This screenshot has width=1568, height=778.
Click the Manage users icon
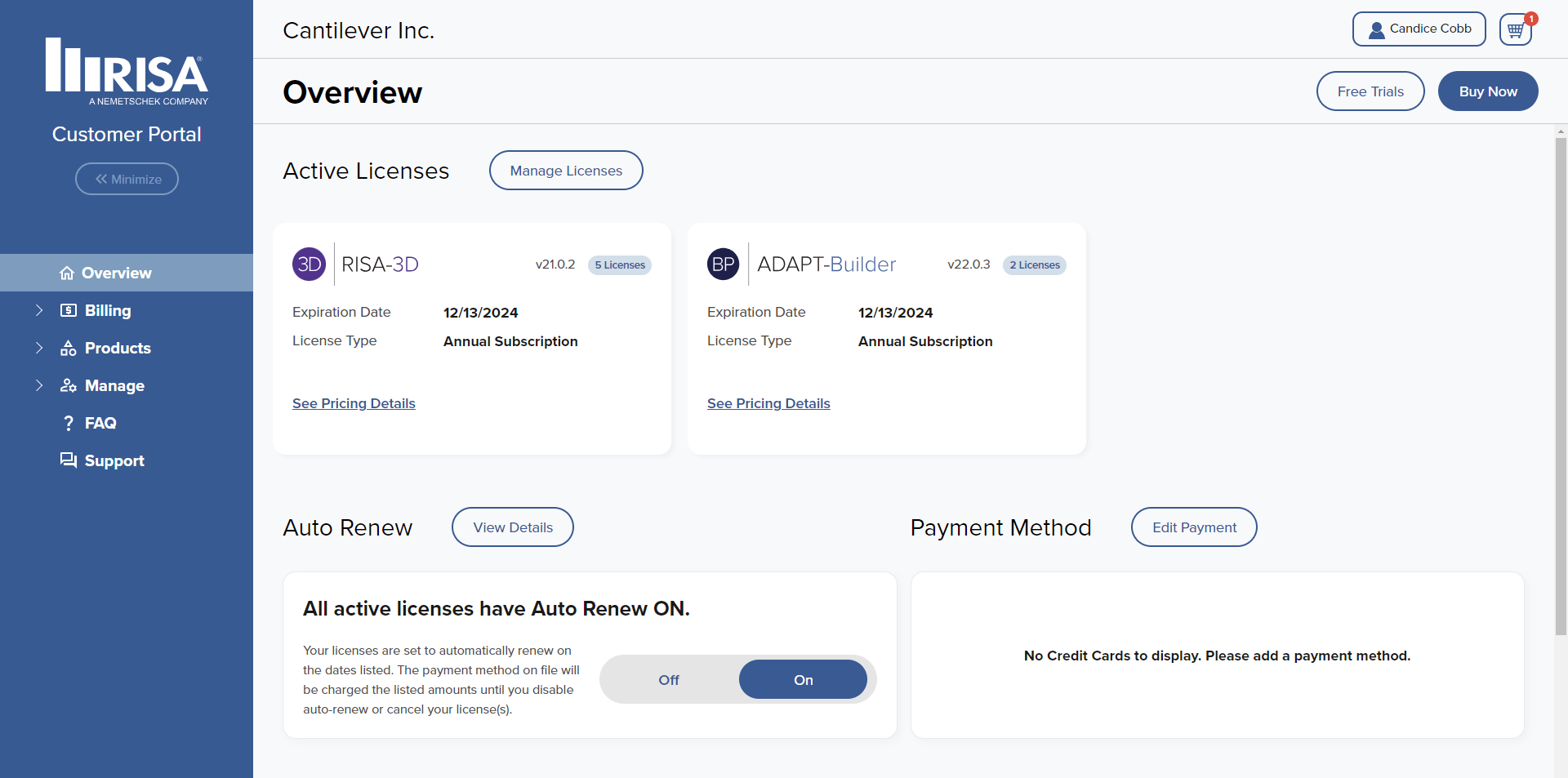68,385
